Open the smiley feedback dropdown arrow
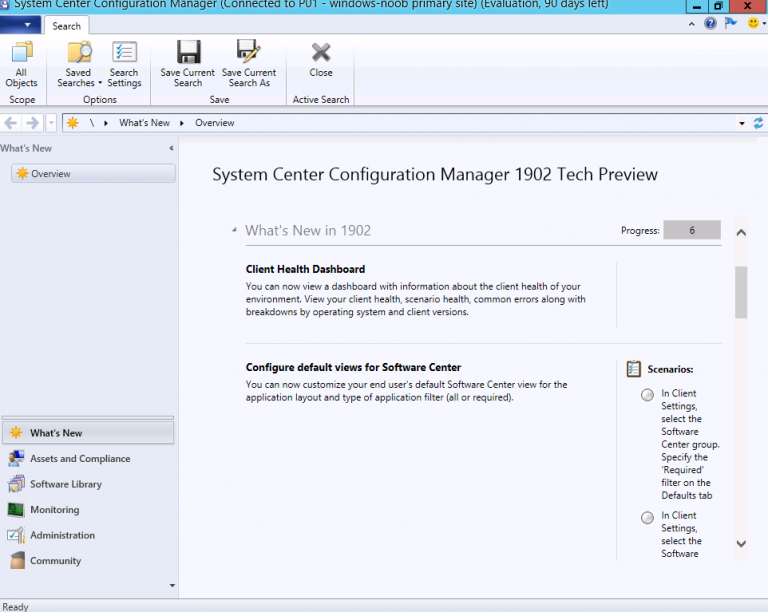This screenshot has width=768, height=612. click(x=764, y=24)
